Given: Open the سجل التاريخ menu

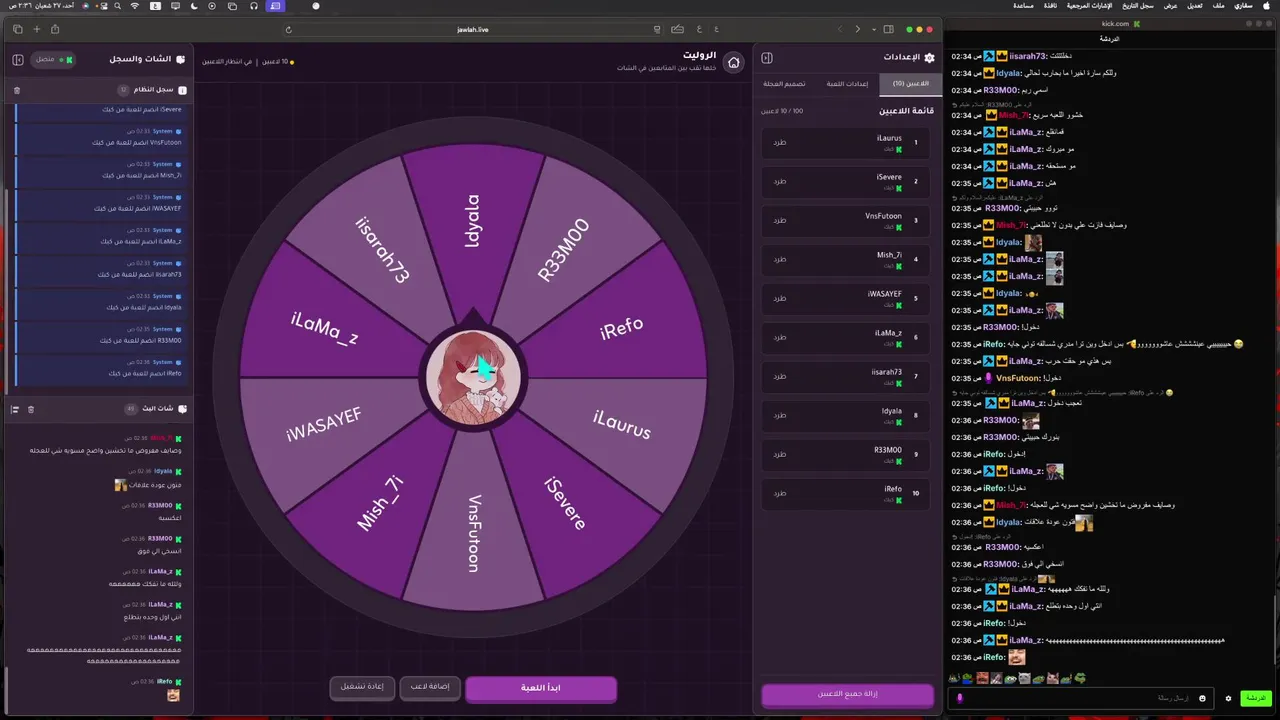Looking at the screenshot, I should [x=1139, y=6].
